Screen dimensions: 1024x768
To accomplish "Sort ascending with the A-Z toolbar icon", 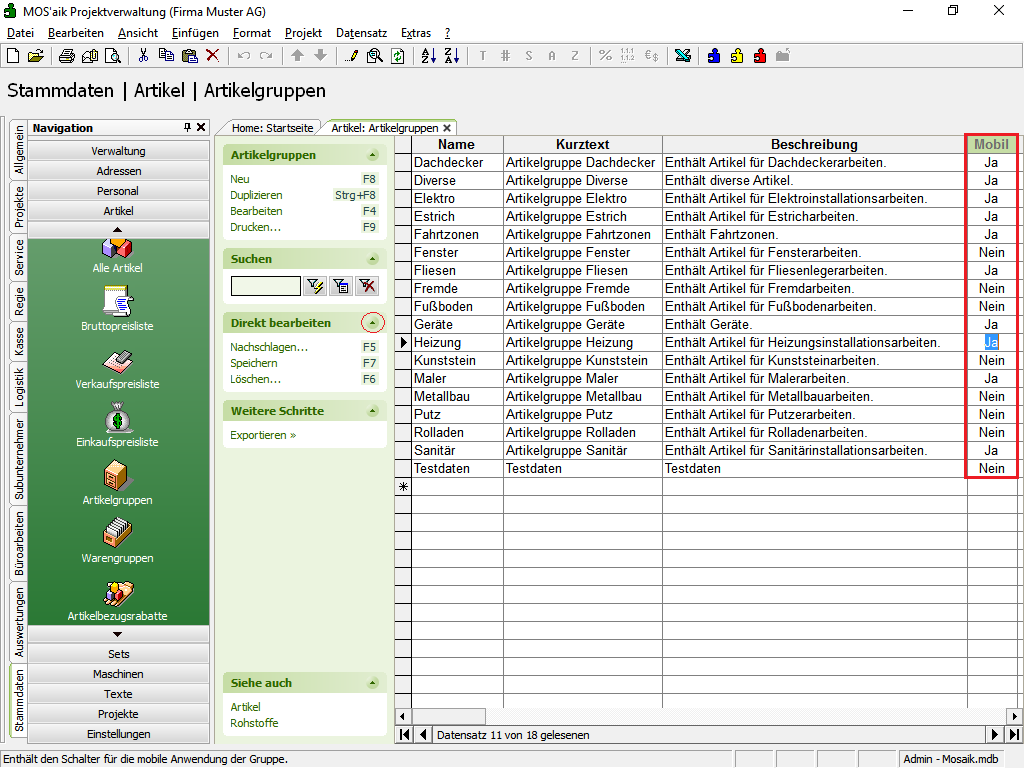I will pyautogui.click(x=428, y=56).
